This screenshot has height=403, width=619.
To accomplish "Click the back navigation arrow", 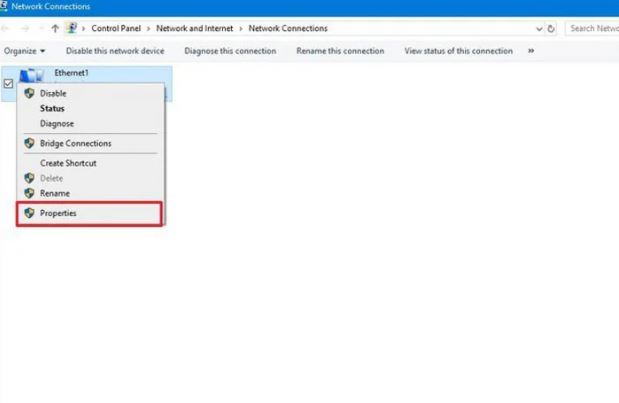I will [5, 28].
